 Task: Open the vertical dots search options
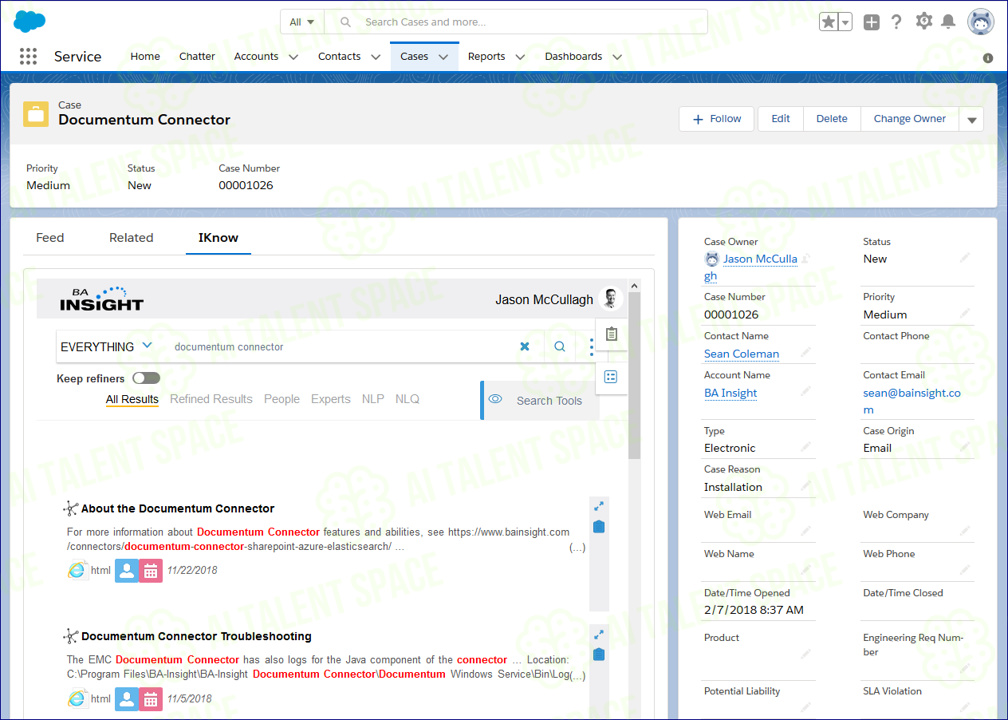591,346
